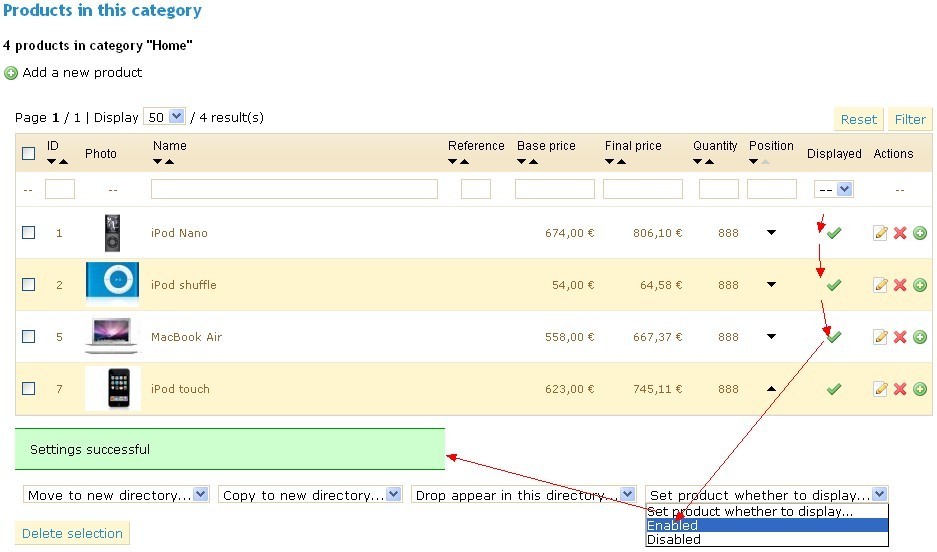The image size is (937, 552).
Task: Focus the ID filter input field
Action: click(60, 189)
